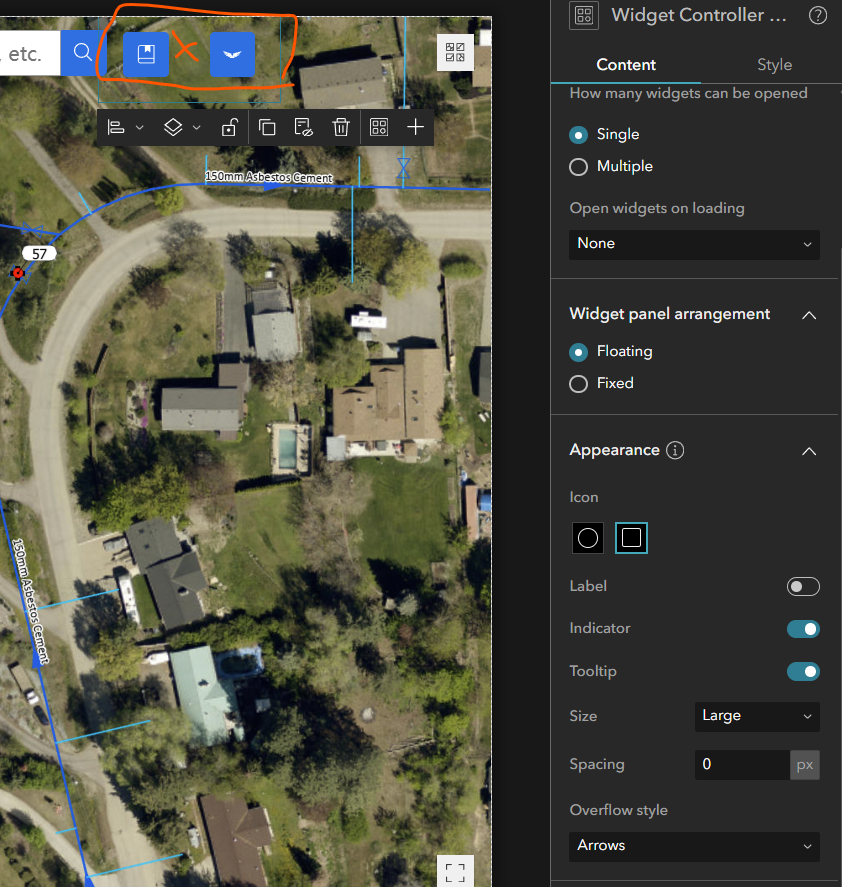Select the circular icon shape option
This screenshot has width=842, height=887.
pyautogui.click(x=587, y=537)
